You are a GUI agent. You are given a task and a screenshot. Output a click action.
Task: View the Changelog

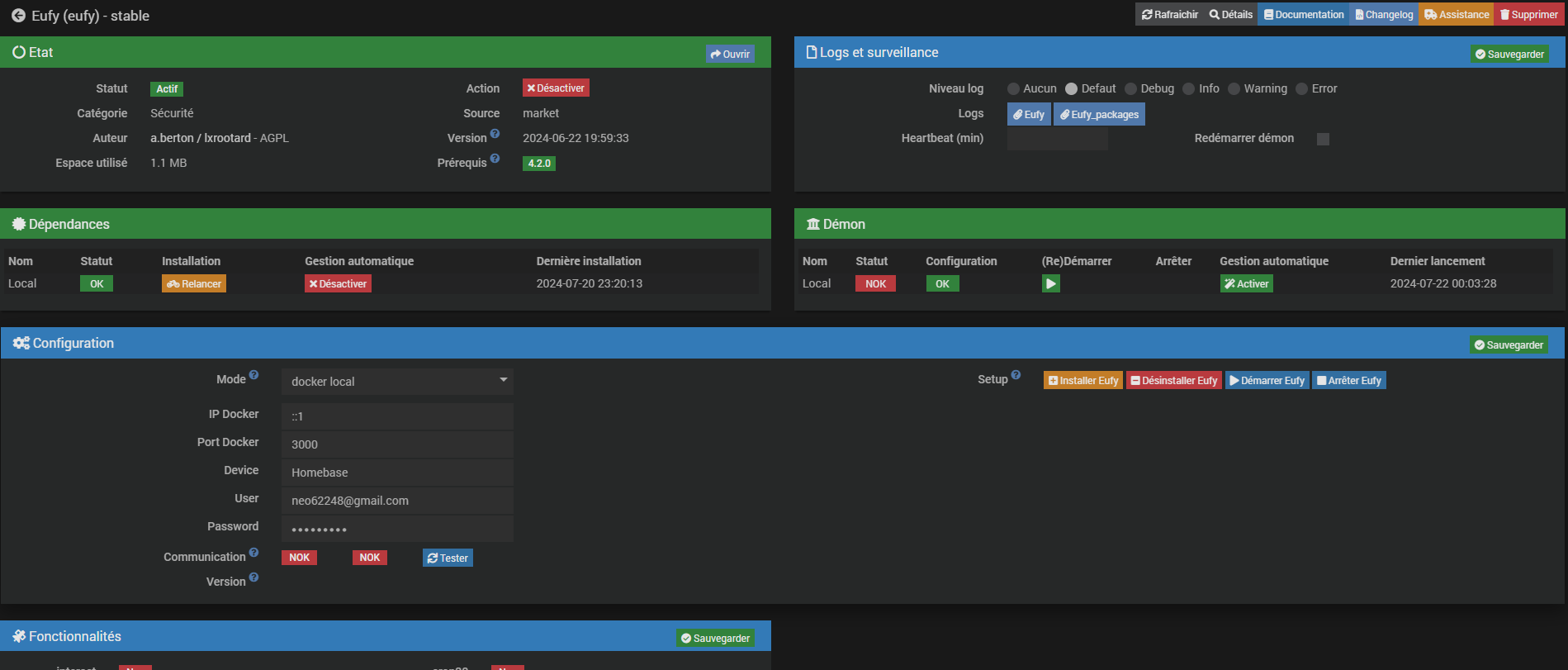pyautogui.click(x=1384, y=15)
